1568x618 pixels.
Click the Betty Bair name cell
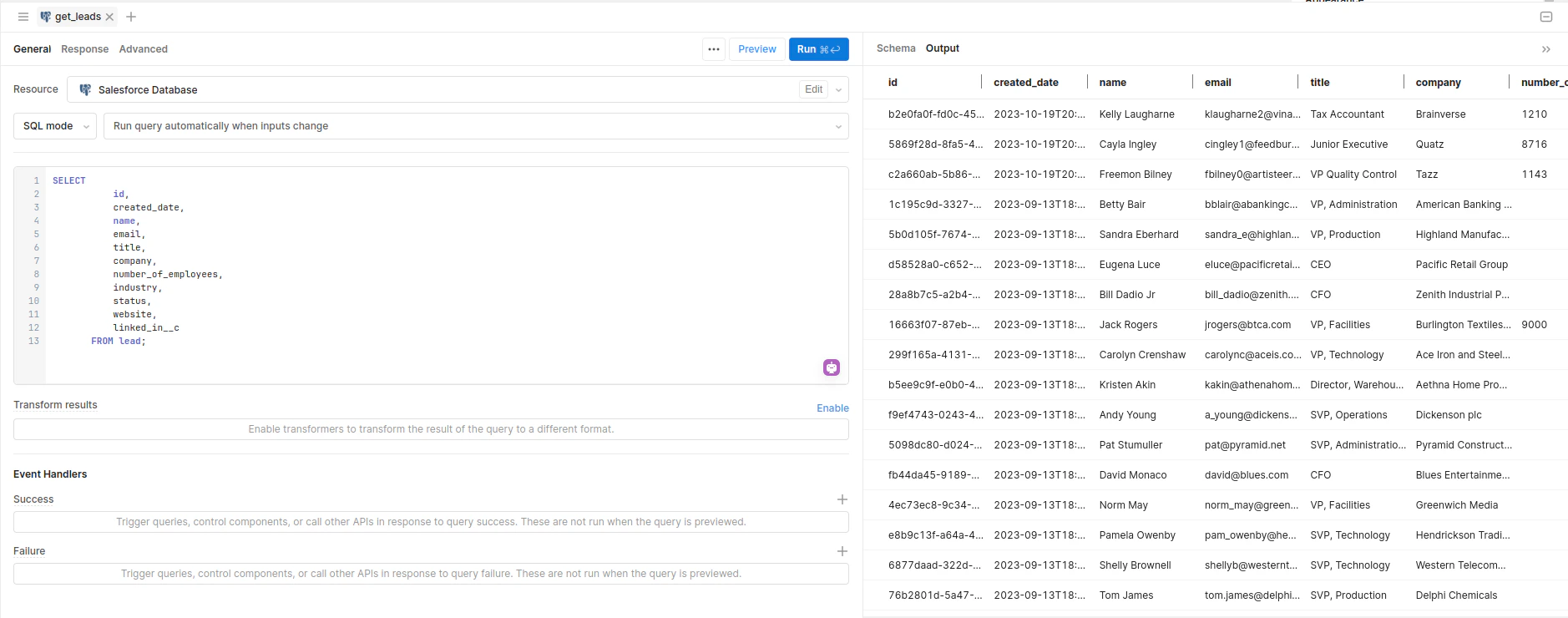1122,205
